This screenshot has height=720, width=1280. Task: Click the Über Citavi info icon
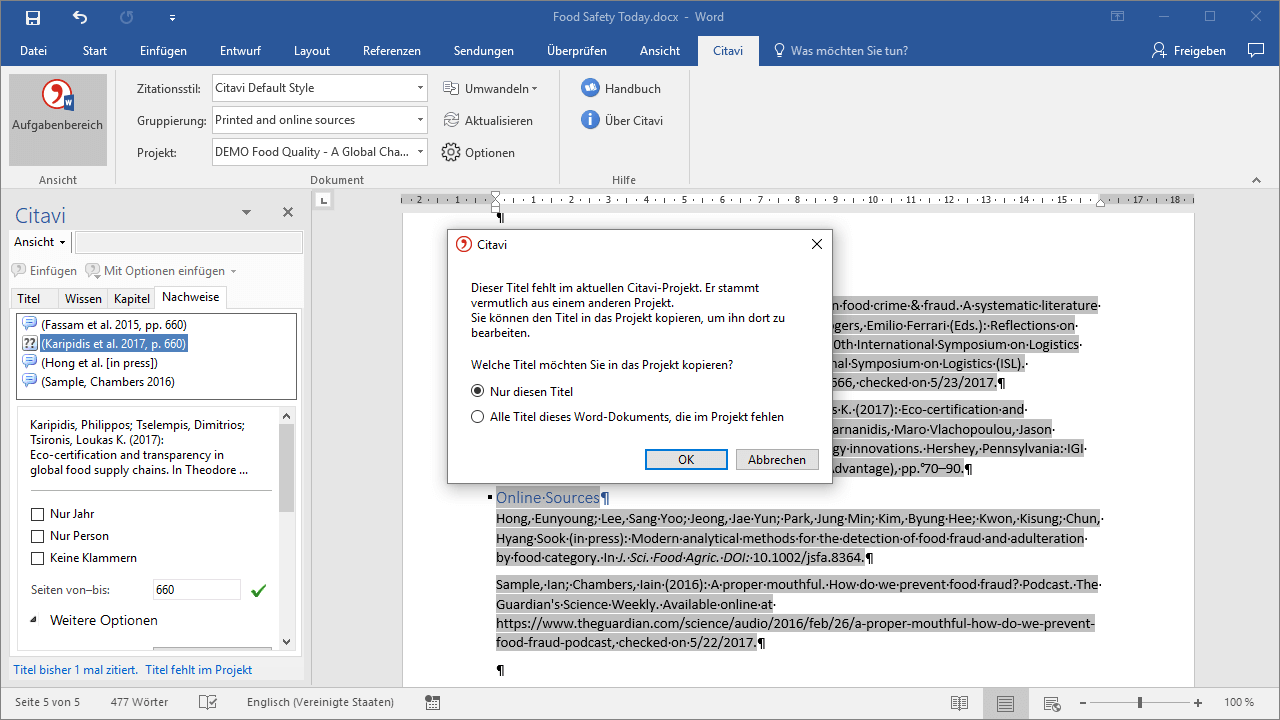pos(590,120)
